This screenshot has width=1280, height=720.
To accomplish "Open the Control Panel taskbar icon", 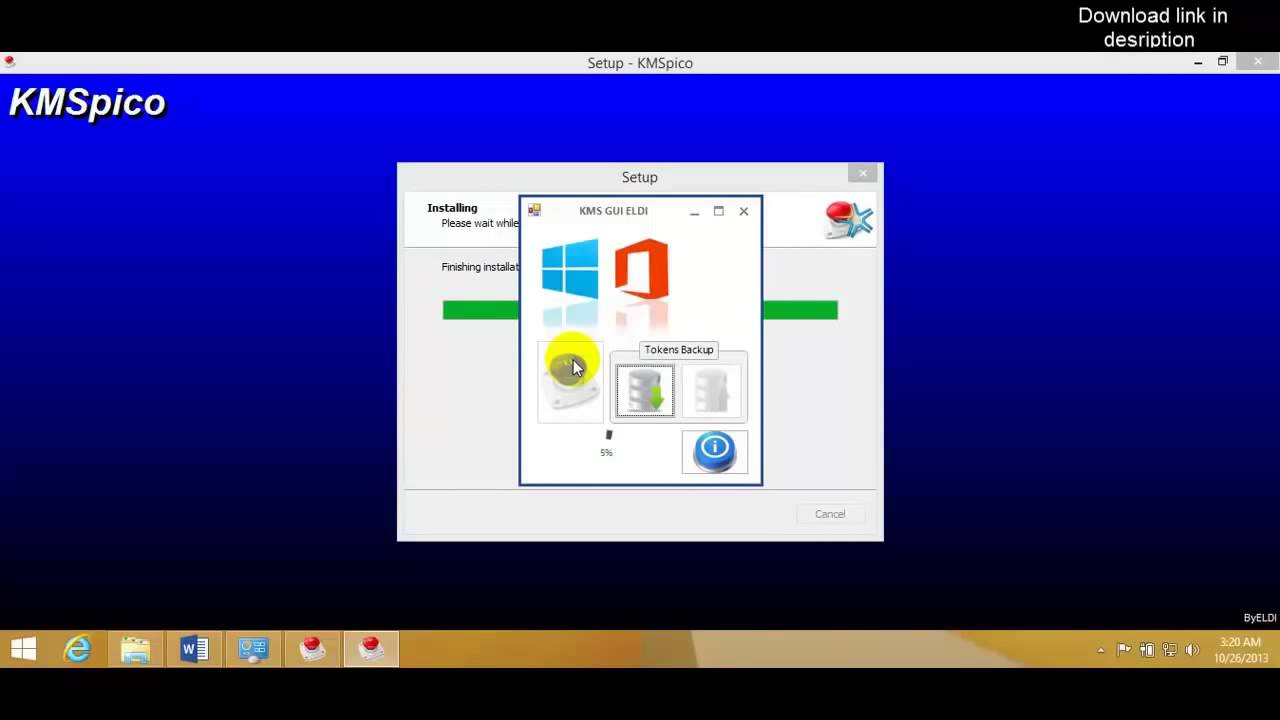I will (x=253, y=650).
